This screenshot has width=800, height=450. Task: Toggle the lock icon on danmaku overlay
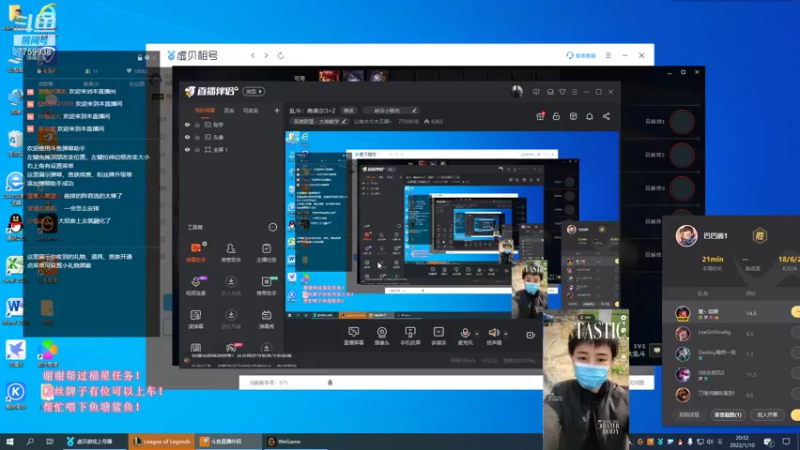tap(140, 58)
